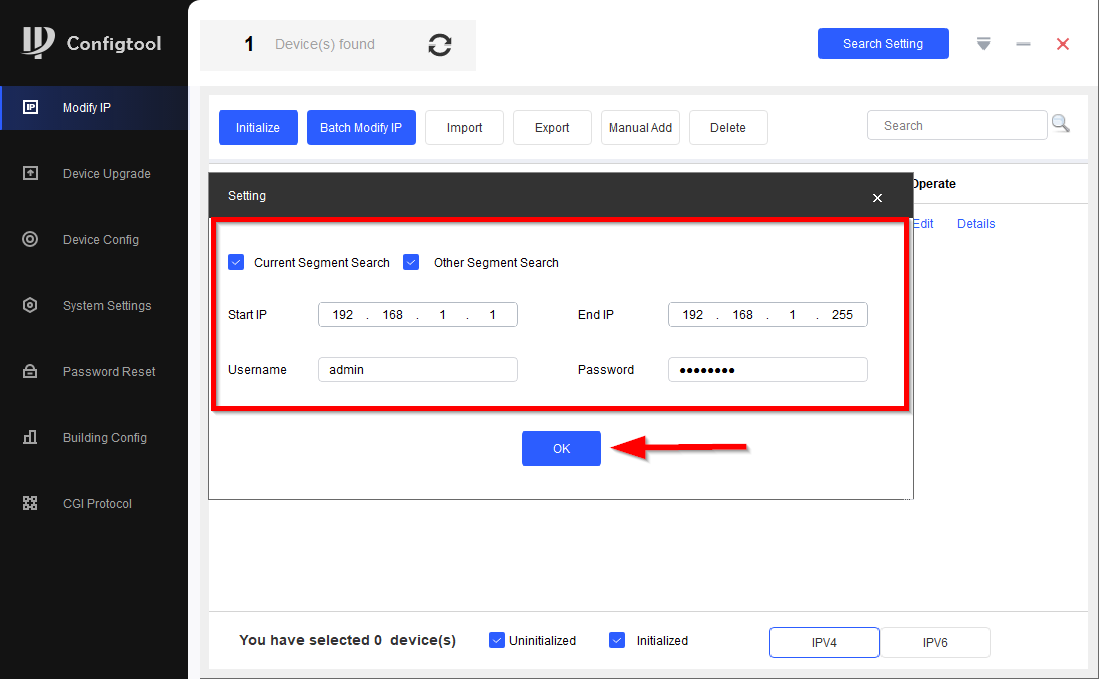
Task: Open the Building Config sidebar icon
Action: (x=30, y=437)
